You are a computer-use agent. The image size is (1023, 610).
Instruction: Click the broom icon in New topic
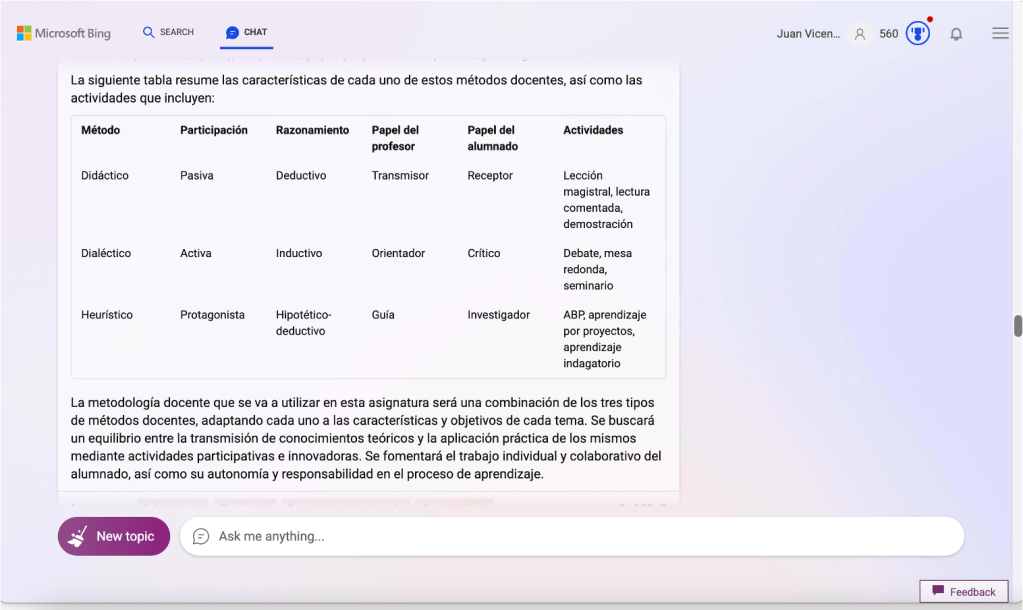pyautogui.click(x=78, y=537)
